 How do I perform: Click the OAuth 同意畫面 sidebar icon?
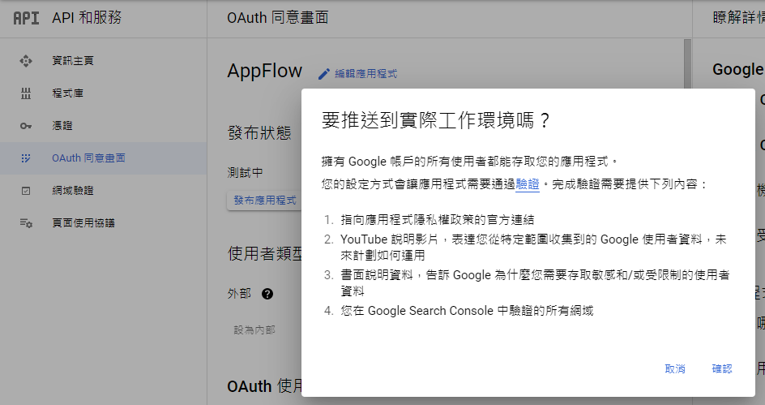pyautogui.click(x=26, y=158)
